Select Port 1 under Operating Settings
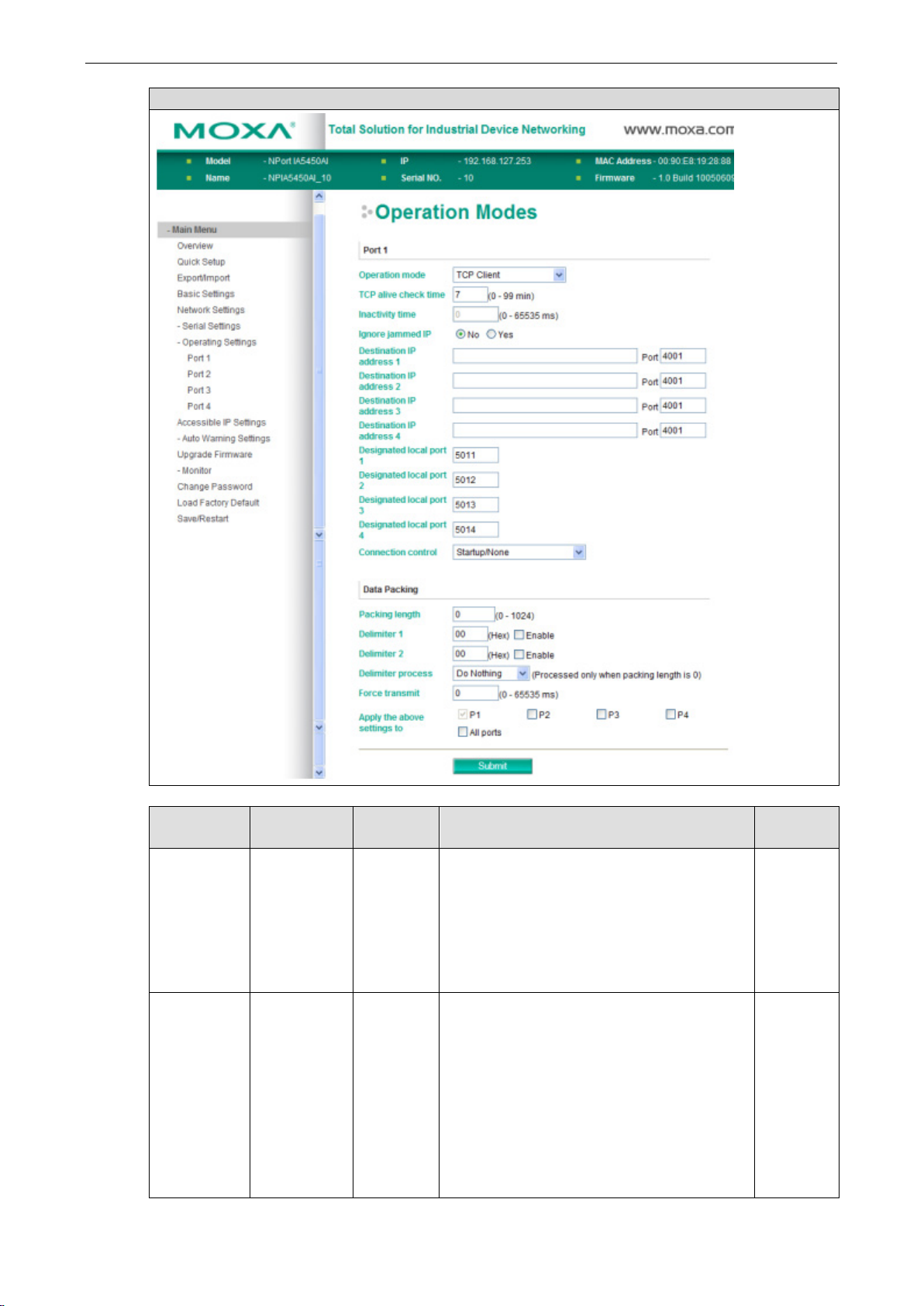The image size is (924, 1306). (198, 358)
